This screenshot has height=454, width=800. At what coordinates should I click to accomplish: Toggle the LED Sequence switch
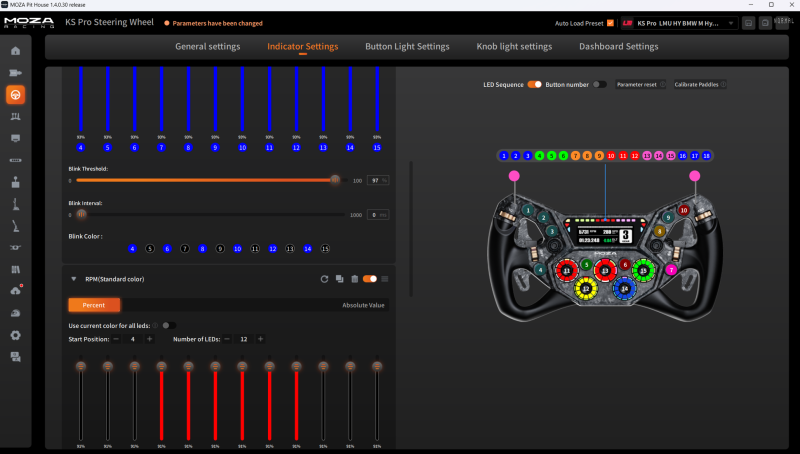coord(534,85)
